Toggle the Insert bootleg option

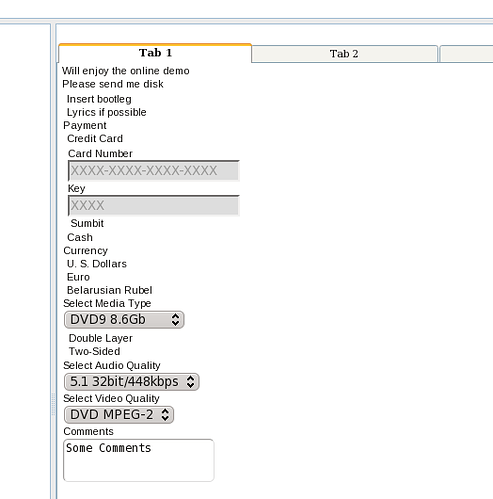pyautogui.click(x=99, y=99)
